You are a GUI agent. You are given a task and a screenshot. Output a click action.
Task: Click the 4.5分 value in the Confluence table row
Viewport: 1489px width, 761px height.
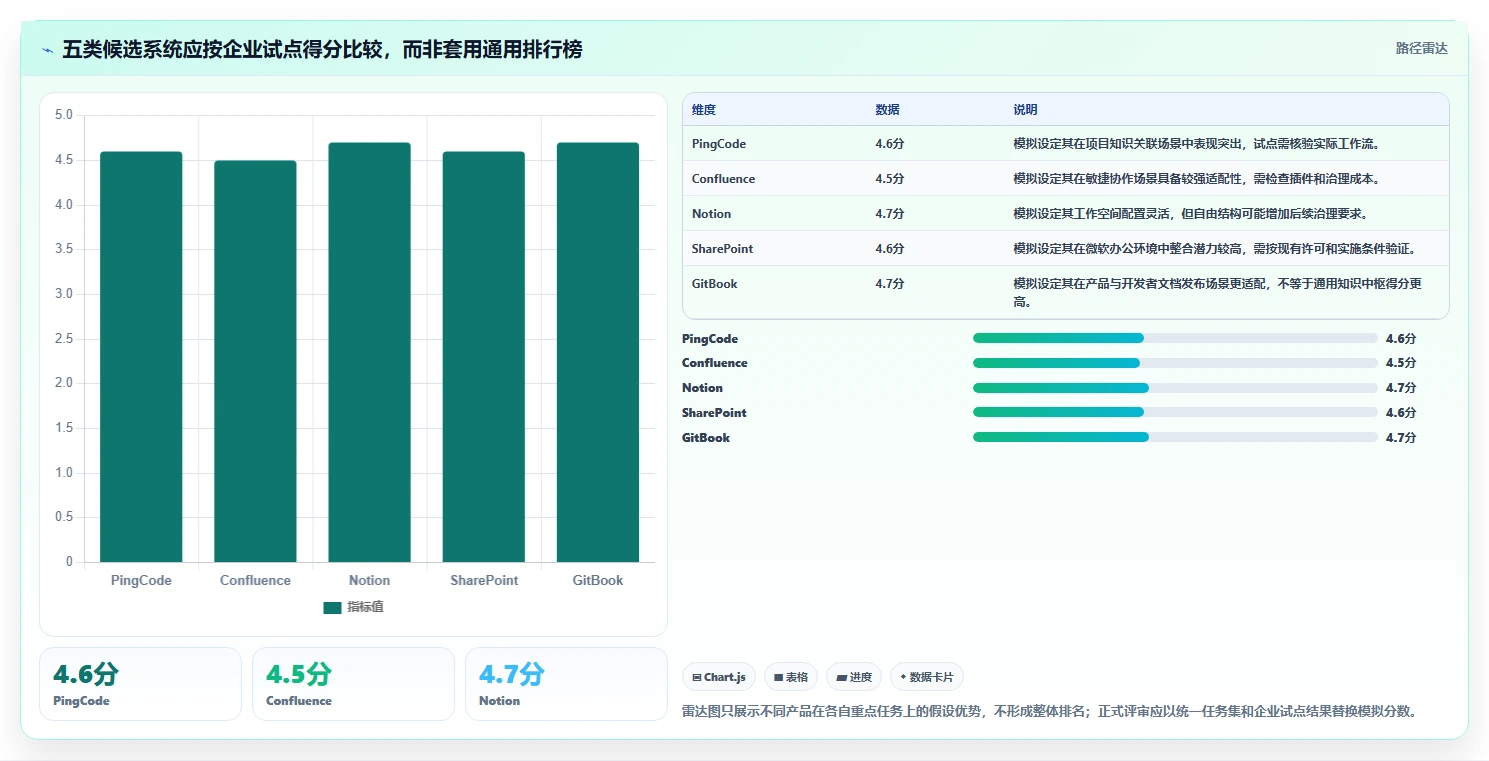889,179
